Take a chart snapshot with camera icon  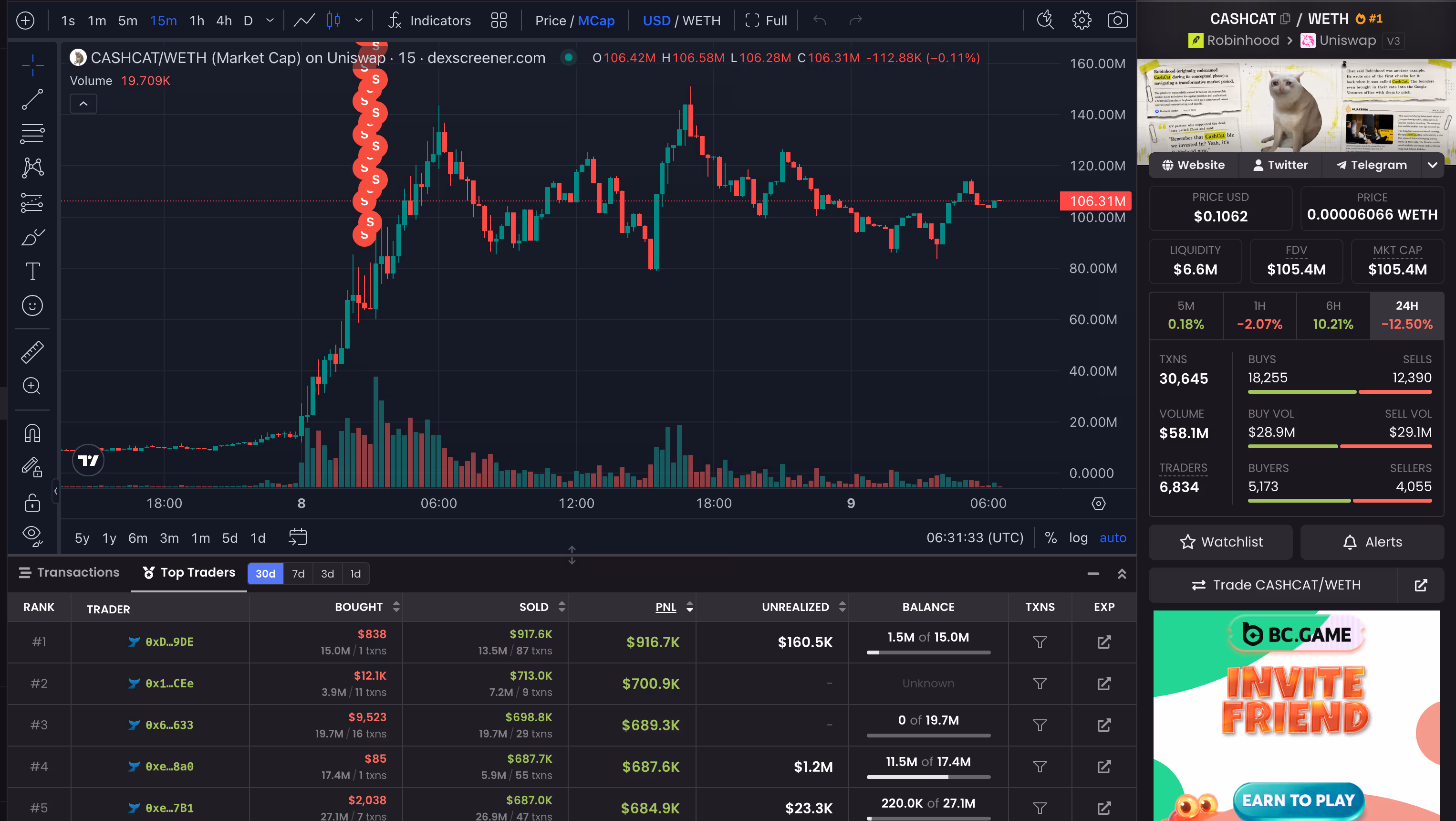(x=1117, y=21)
